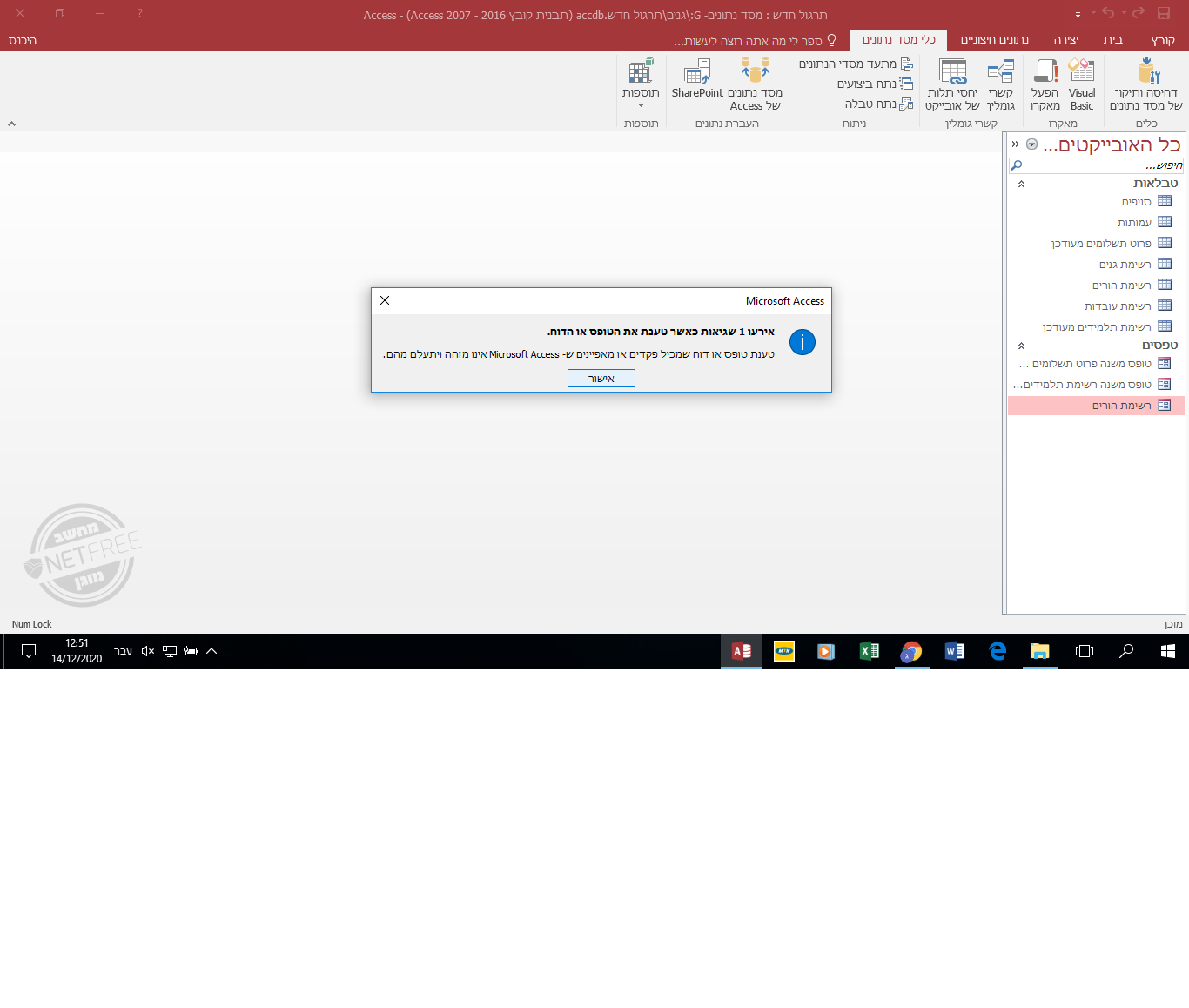Open the All Objects navigation pane dropdown
The width and height of the screenshot is (1189, 1008).
click(x=1031, y=144)
